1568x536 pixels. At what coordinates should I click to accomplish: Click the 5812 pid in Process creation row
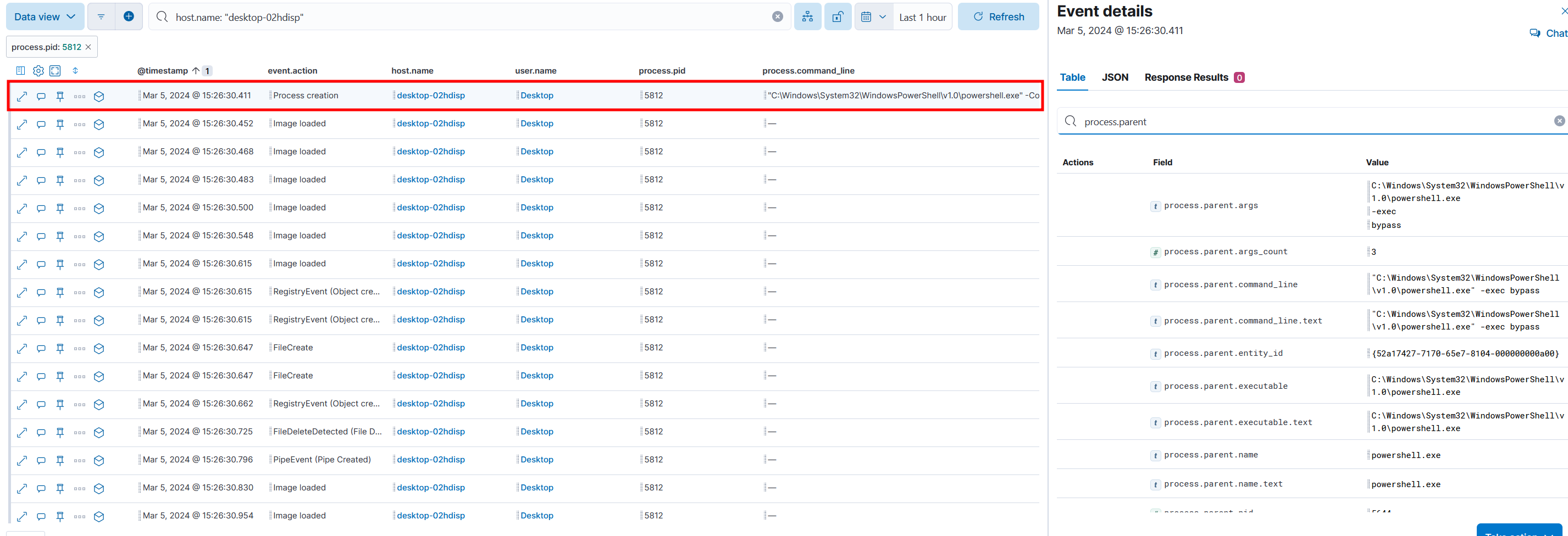(x=653, y=96)
